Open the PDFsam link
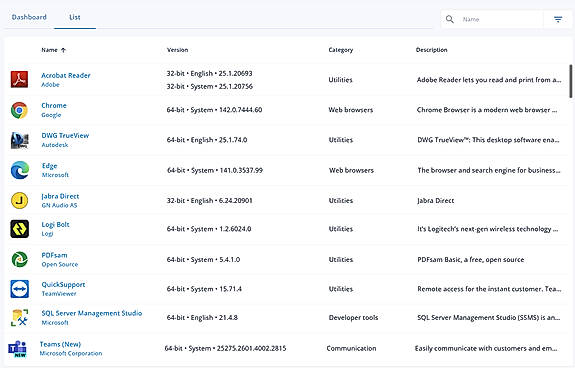The height and width of the screenshot is (368, 575). pos(54,255)
